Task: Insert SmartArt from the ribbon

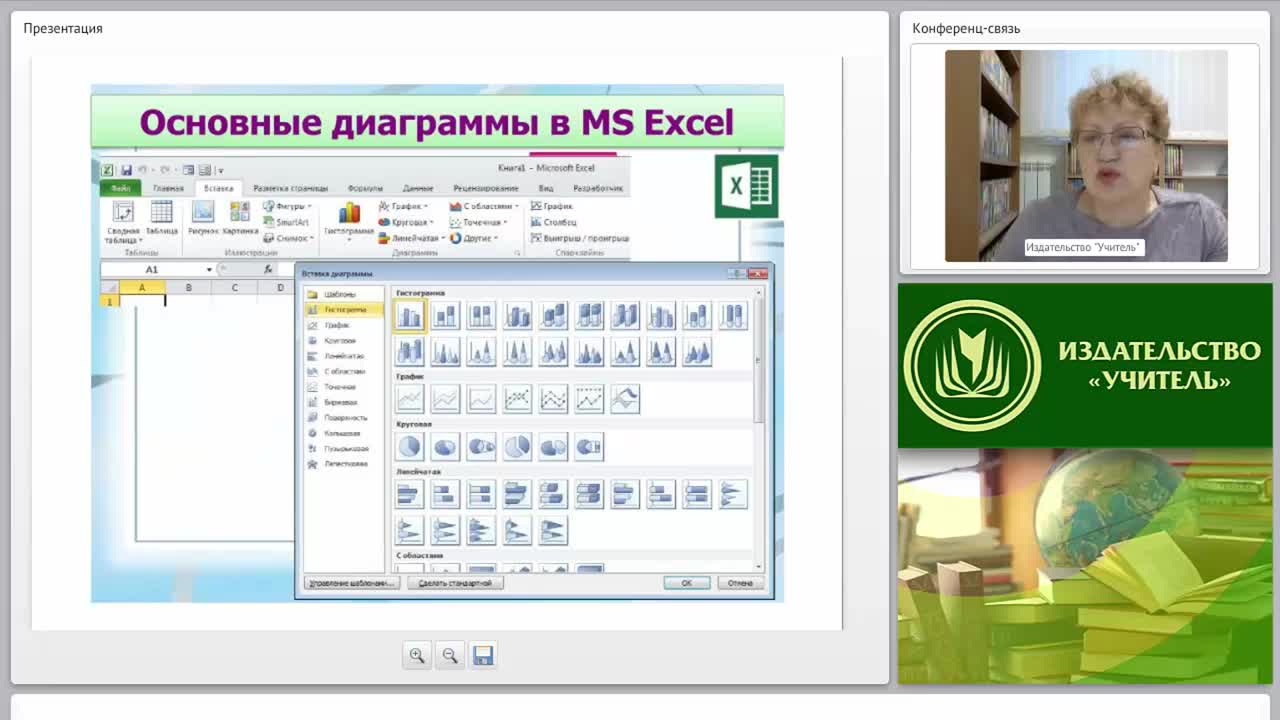Action: click(286, 222)
